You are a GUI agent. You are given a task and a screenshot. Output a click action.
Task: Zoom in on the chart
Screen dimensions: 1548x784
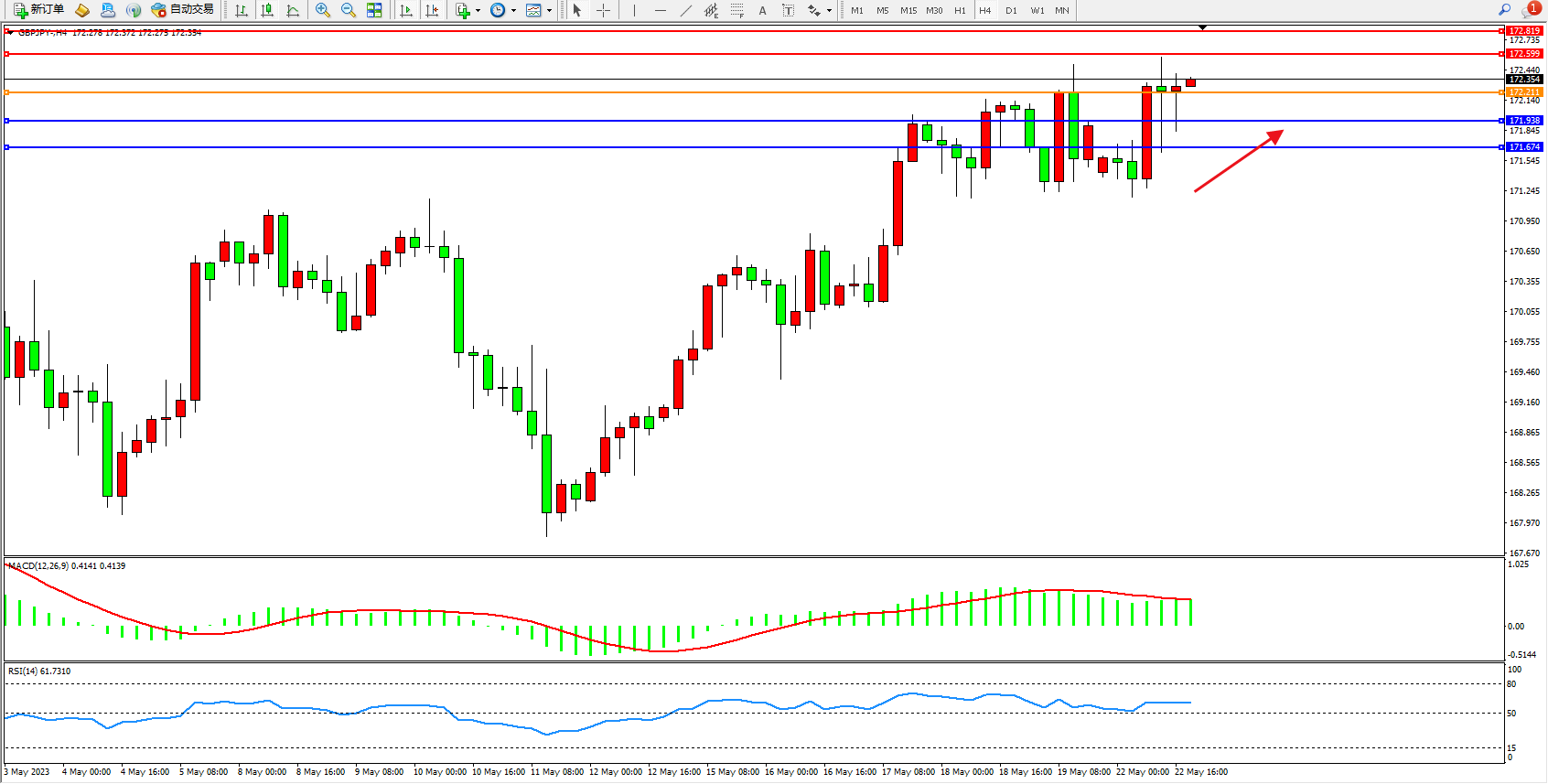tap(323, 10)
